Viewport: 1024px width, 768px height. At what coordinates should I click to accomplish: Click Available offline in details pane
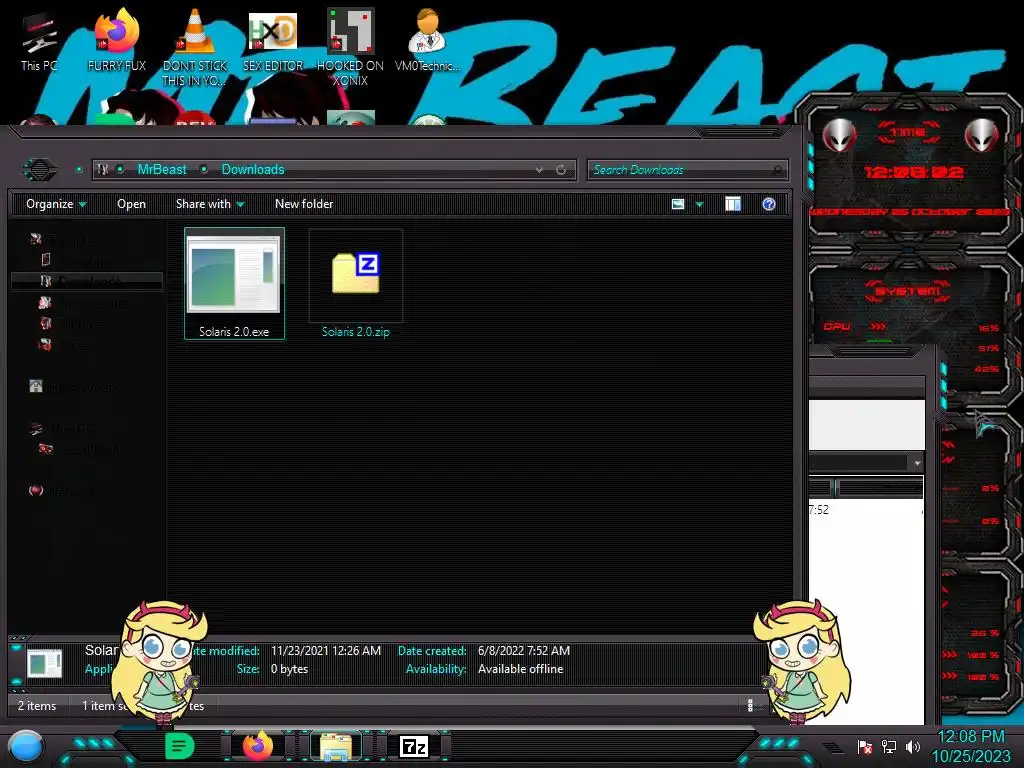point(520,669)
